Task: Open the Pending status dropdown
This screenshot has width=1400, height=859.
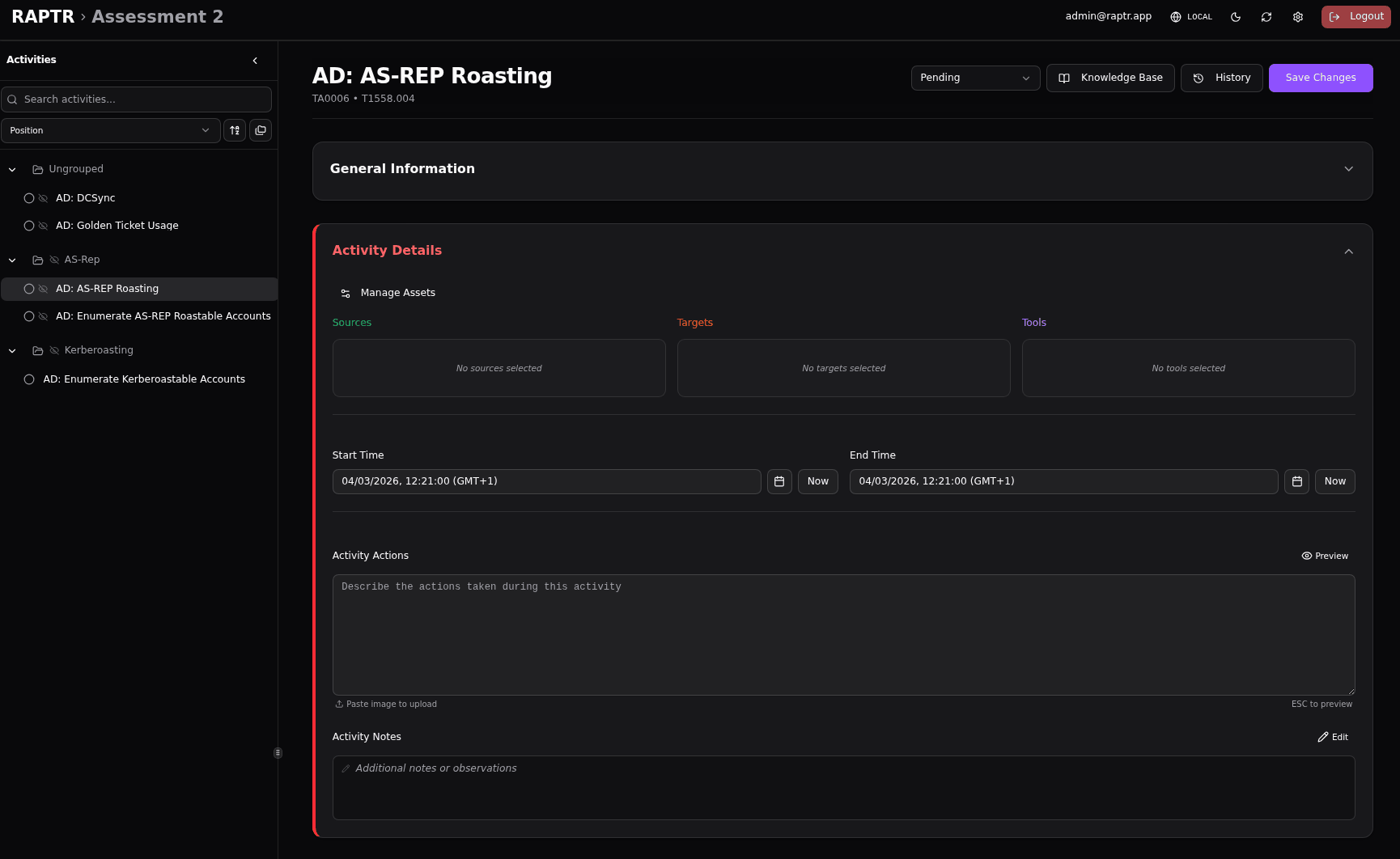Action: pos(975,78)
